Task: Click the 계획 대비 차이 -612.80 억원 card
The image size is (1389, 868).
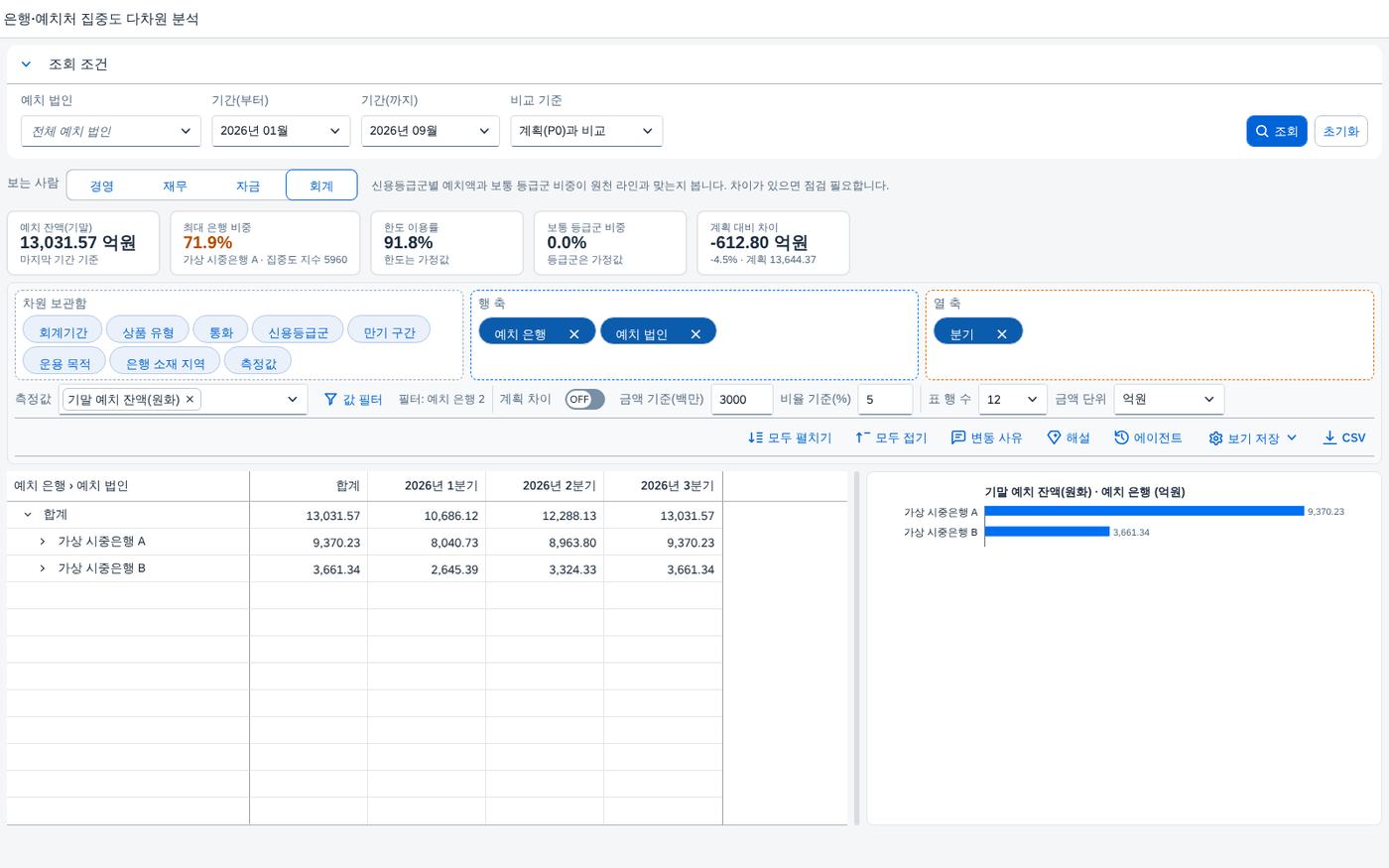Action: (x=773, y=243)
